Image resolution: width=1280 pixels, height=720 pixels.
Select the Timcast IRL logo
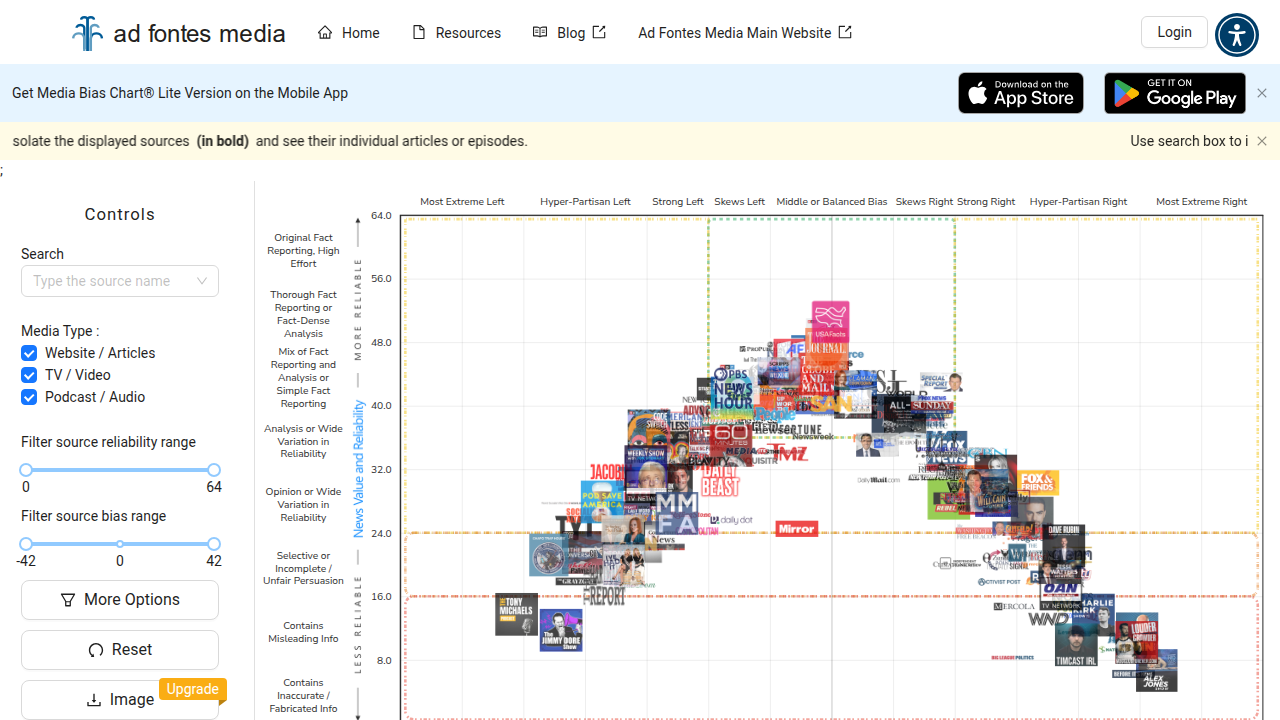click(1076, 645)
